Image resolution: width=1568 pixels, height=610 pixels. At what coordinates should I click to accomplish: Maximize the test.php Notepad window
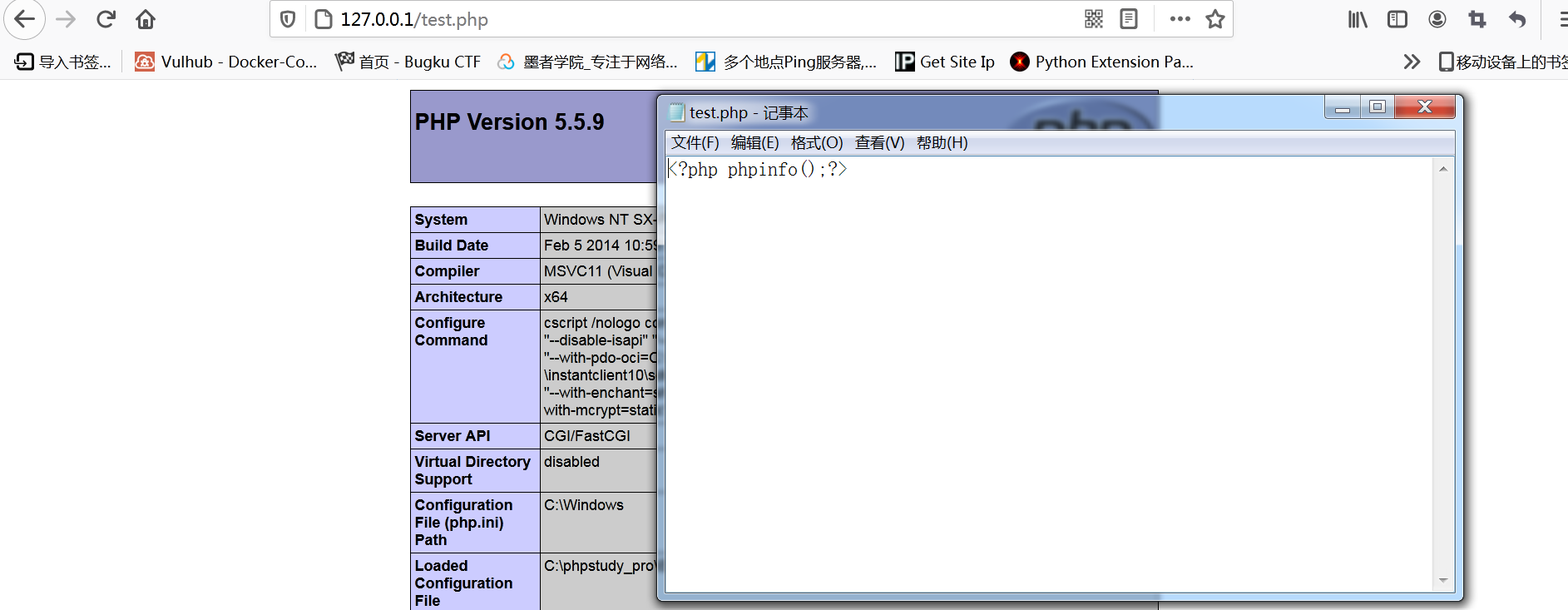click(x=1378, y=107)
